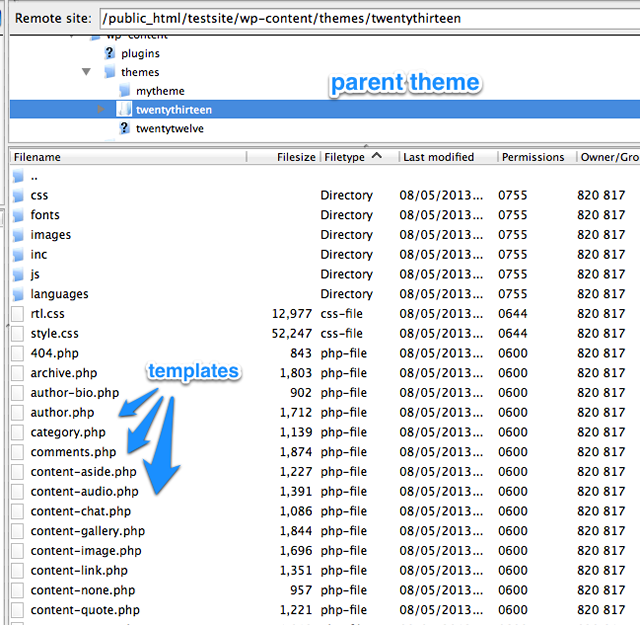Click the content-aside.php file icon
This screenshot has height=625, width=640.
[x=18, y=472]
